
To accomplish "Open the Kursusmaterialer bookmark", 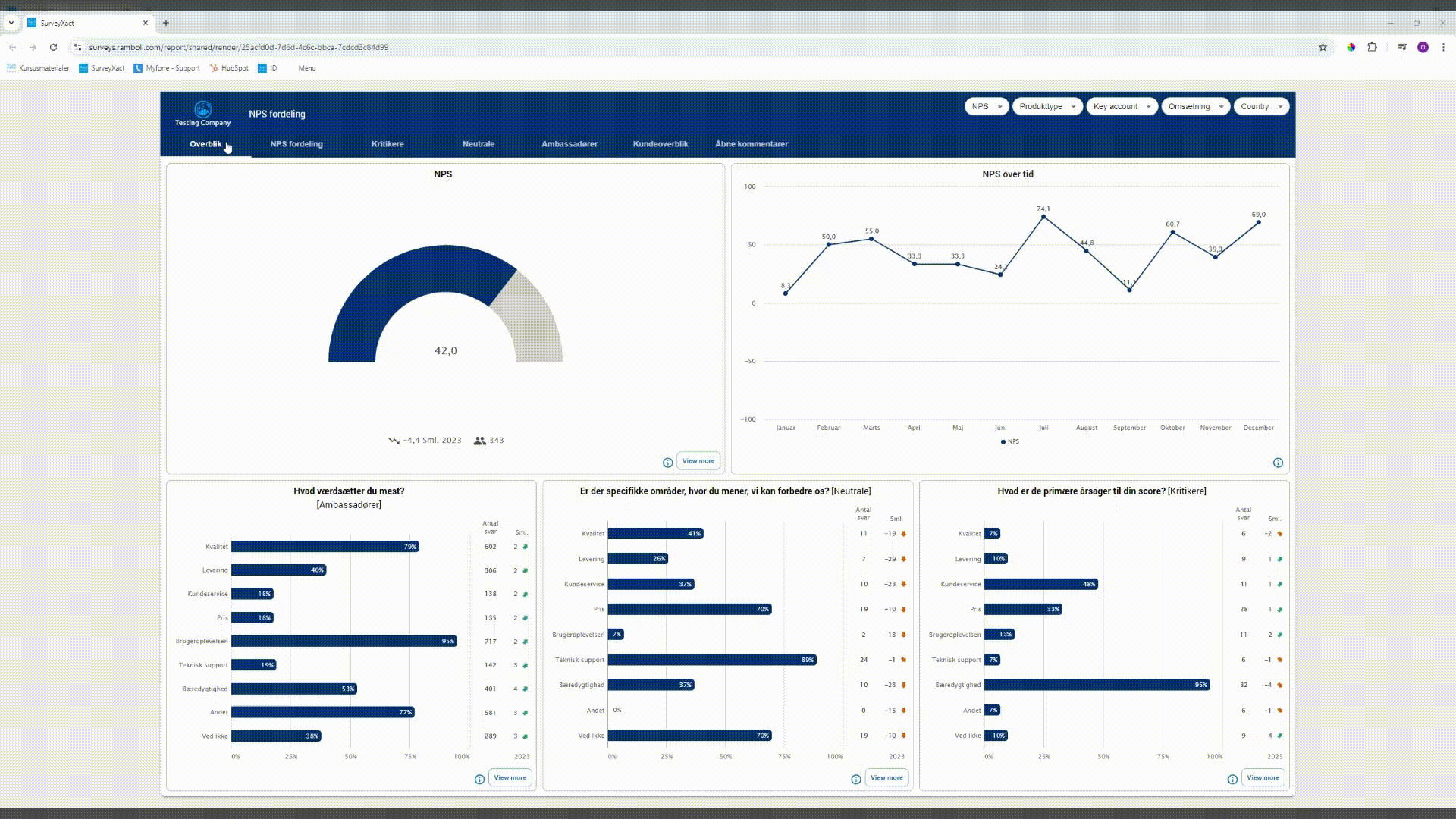I will [x=38, y=68].
